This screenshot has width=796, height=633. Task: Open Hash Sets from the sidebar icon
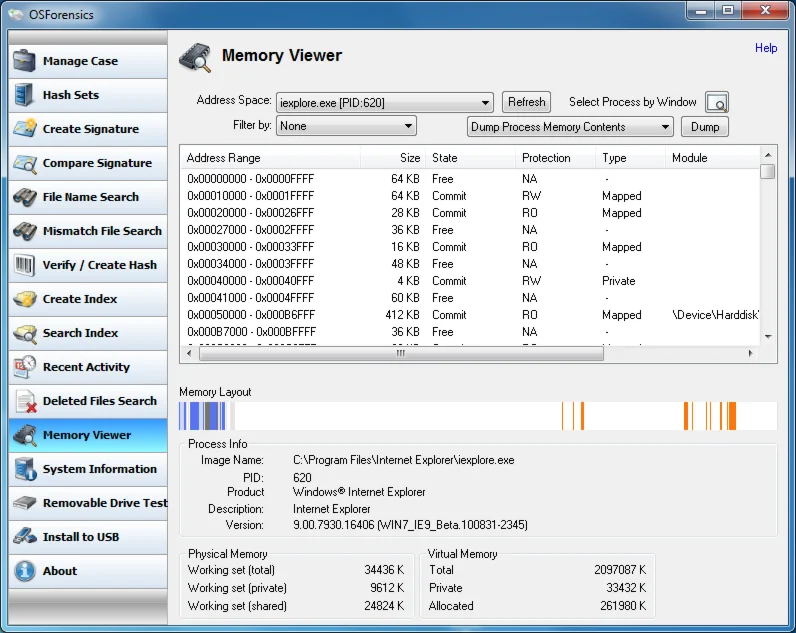[25, 95]
